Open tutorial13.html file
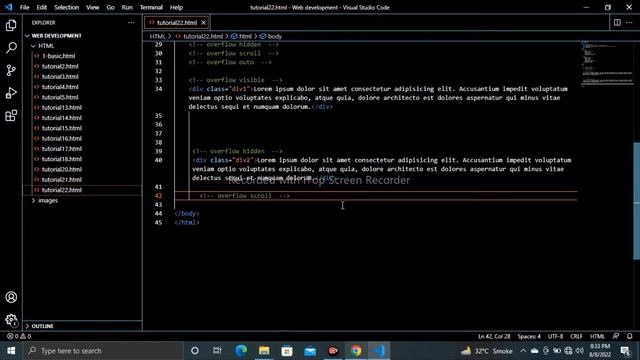This screenshot has height=360, width=640. coord(62,107)
